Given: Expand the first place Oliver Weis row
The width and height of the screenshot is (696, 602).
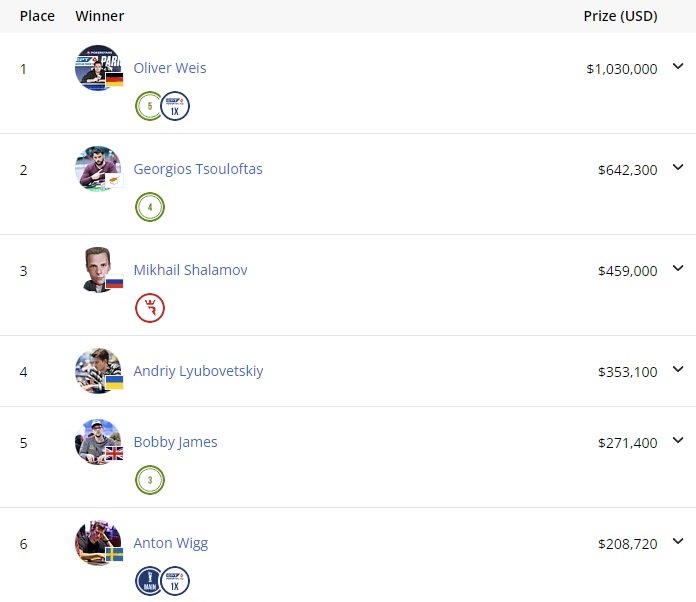Looking at the screenshot, I should [x=679, y=67].
